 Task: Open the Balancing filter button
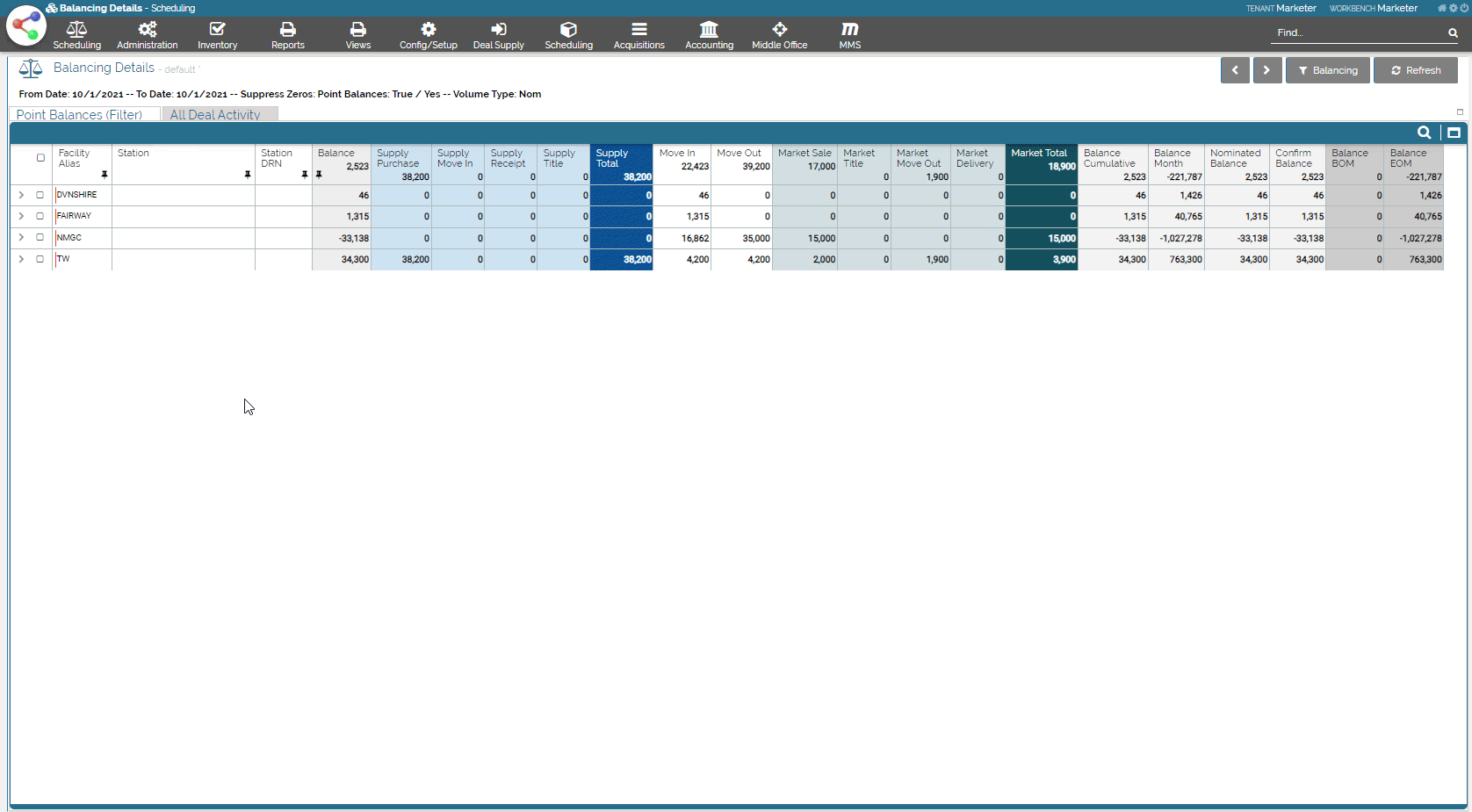point(1327,70)
